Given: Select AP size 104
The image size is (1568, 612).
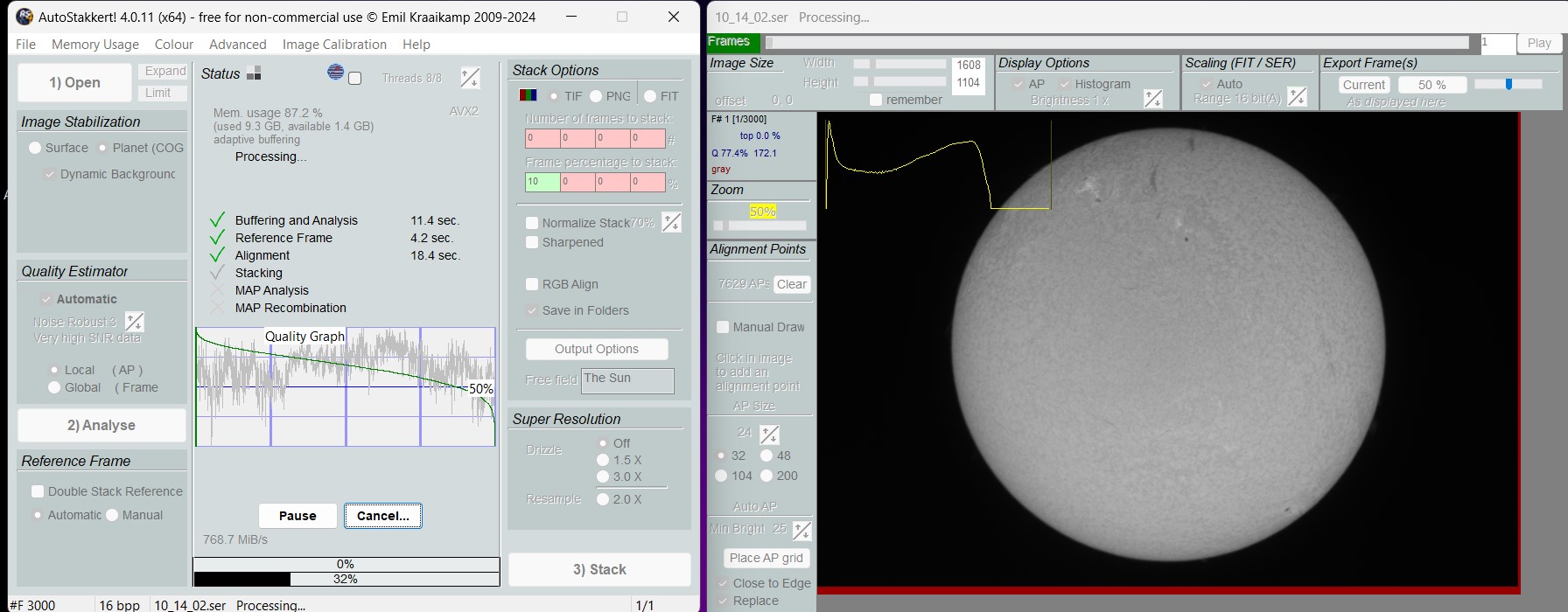Looking at the screenshot, I should click(x=721, y=476).
